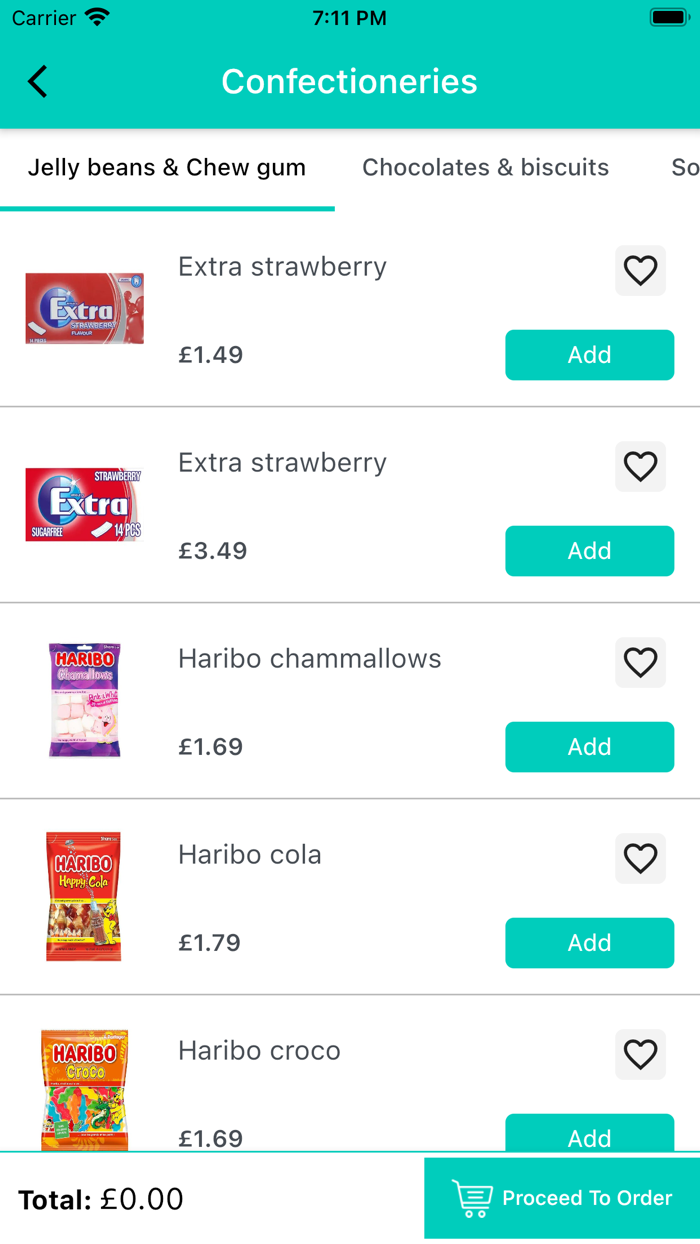Tap the Haribo chammallows product thumbnail
The image size is (700, 1244).
(x=84, y=700)
